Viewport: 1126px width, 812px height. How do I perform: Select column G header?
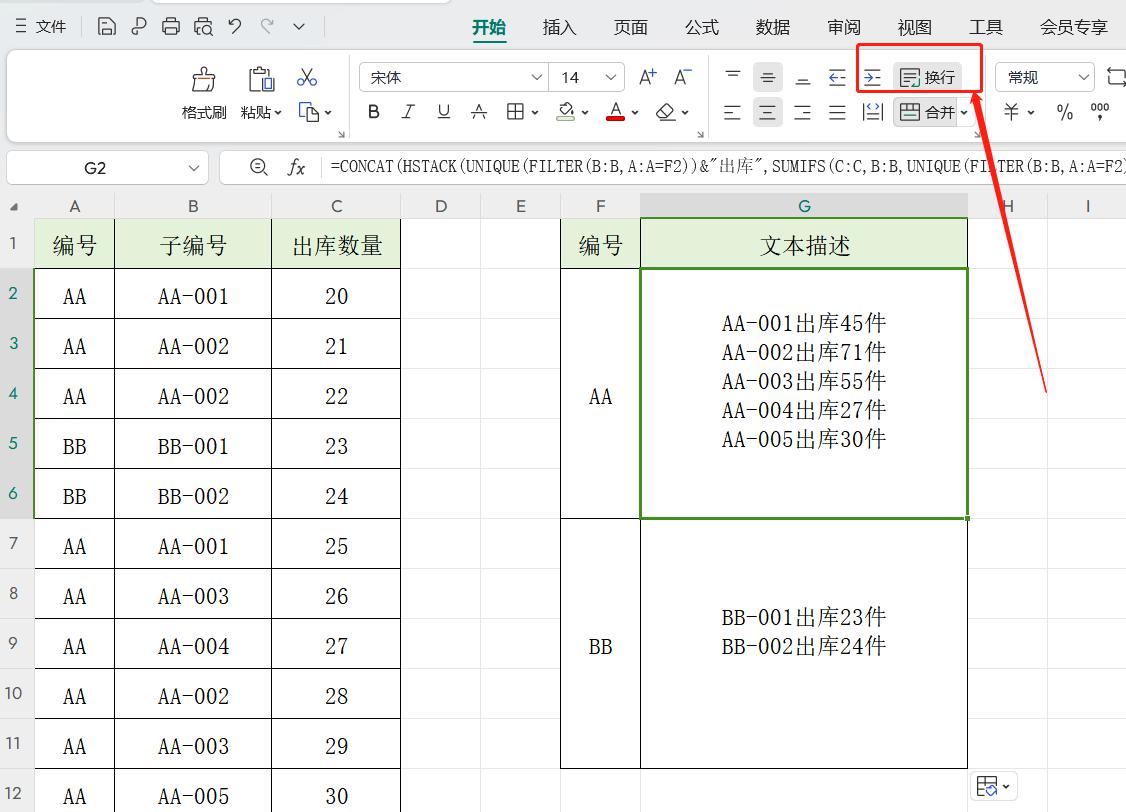click(804, 206)
